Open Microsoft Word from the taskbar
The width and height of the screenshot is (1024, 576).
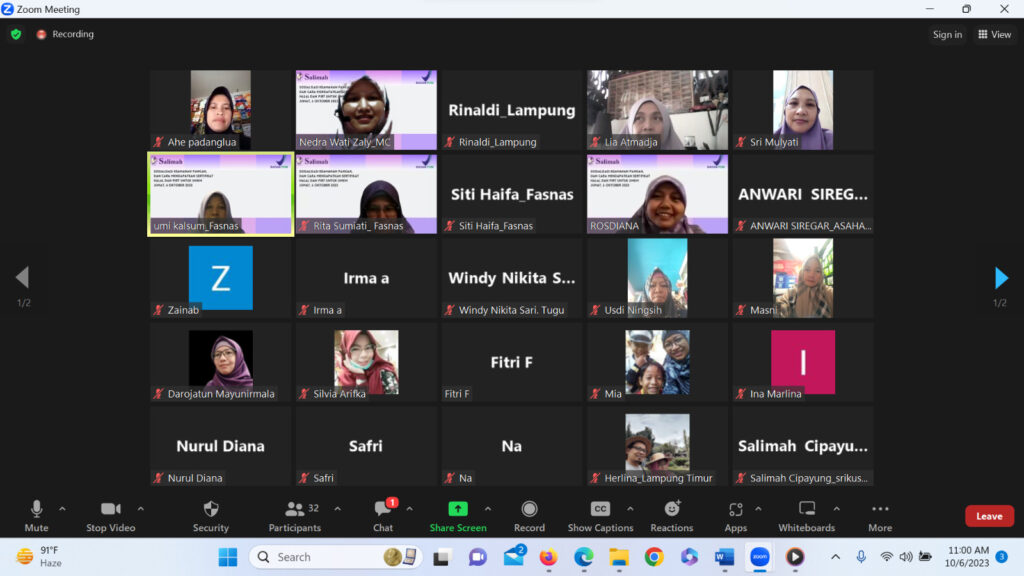pos(724,556)
